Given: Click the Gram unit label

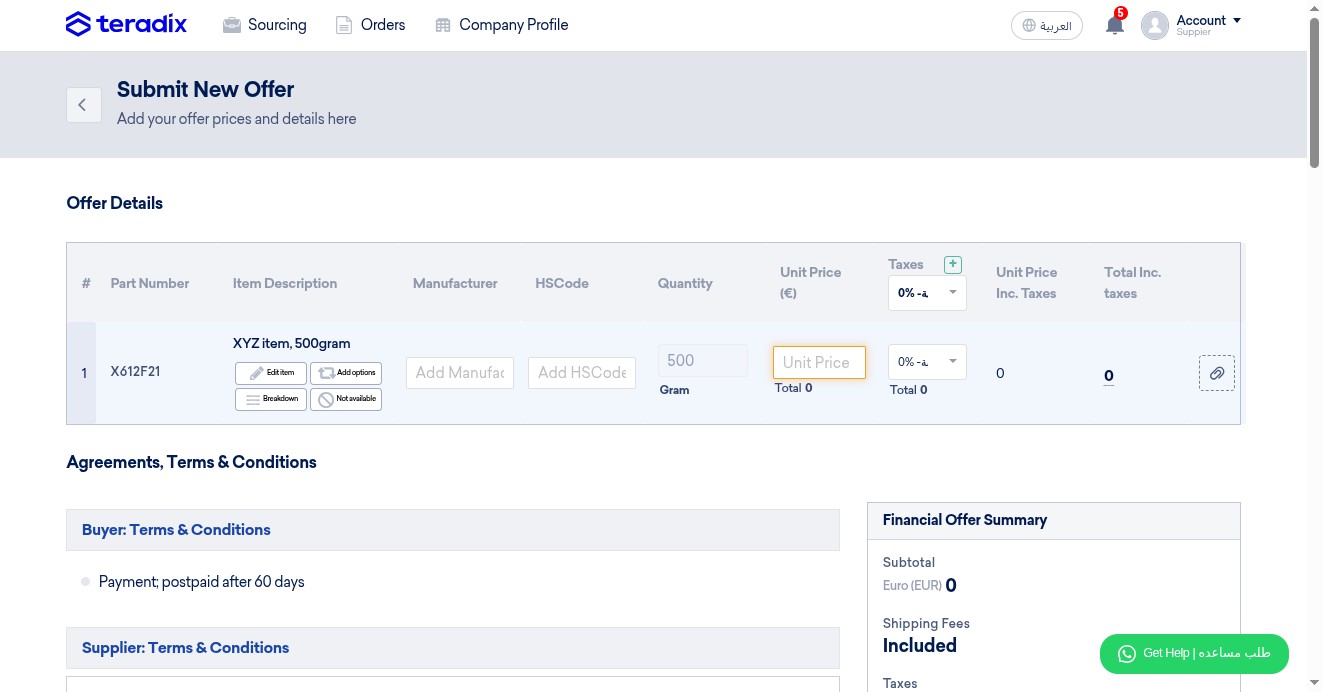Looking at the screenshot, I should [x=675, y=390].
